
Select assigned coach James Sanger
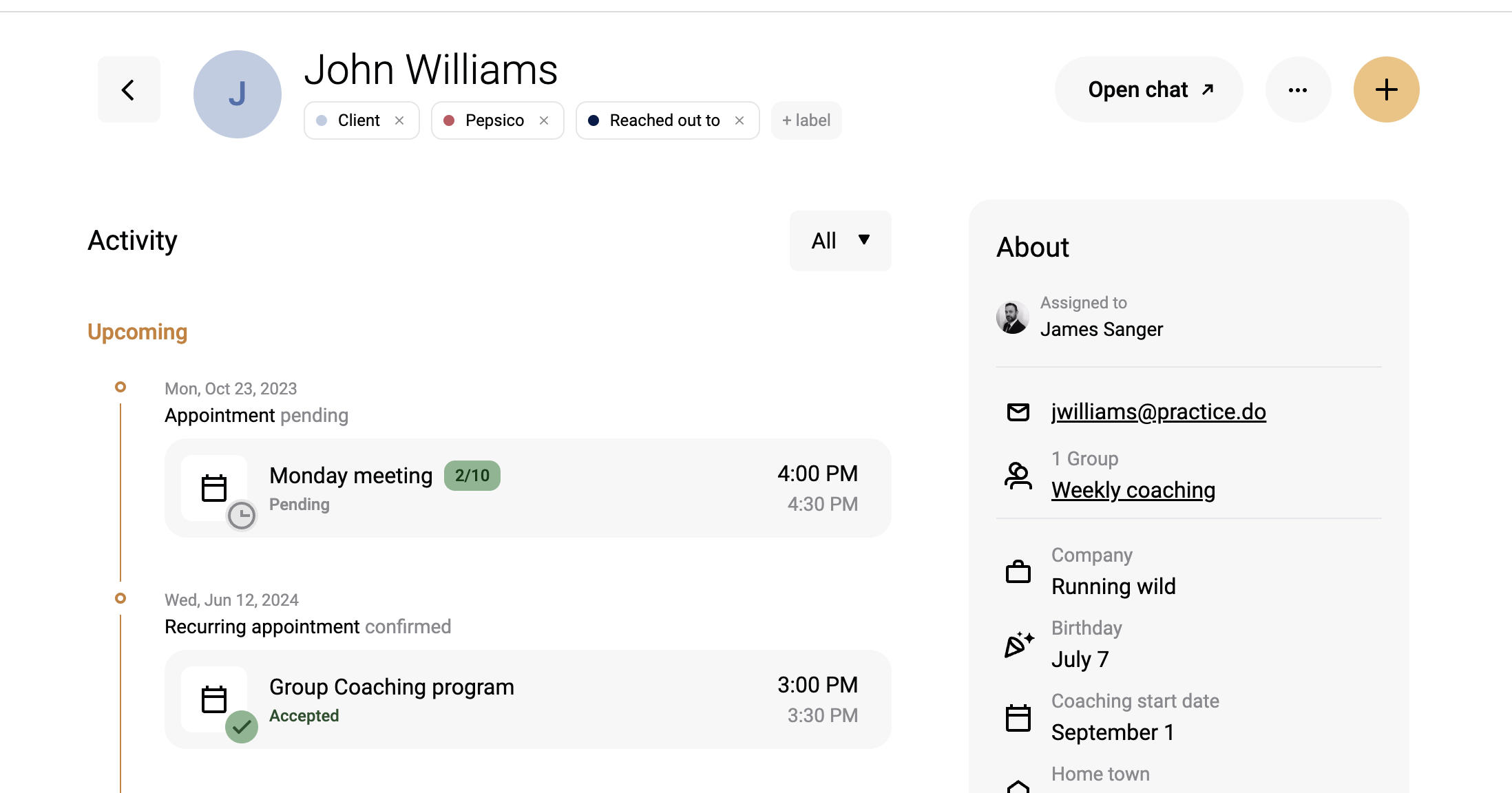[1102, 330]
